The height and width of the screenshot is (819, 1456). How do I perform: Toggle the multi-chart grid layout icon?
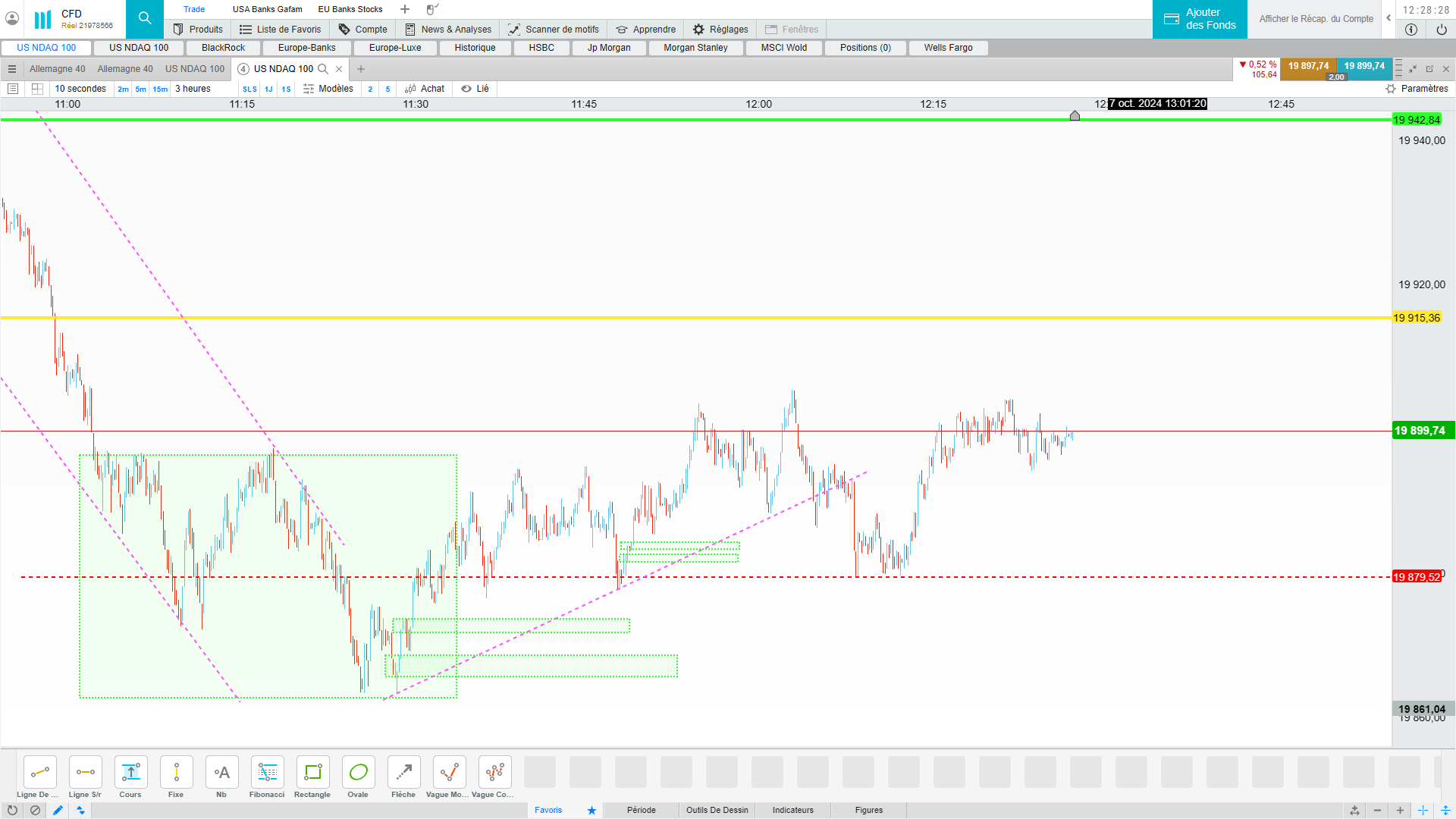tap(37, 89)
